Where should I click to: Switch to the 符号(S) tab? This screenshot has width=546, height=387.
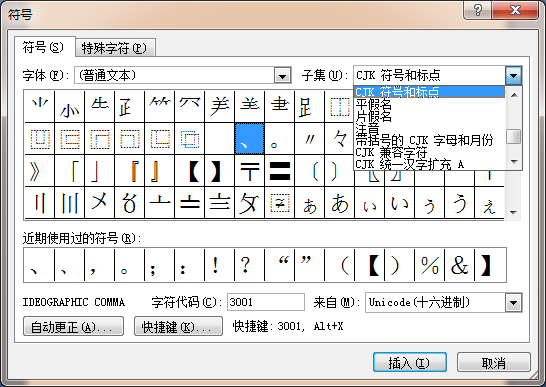click(x=44, y=47)
